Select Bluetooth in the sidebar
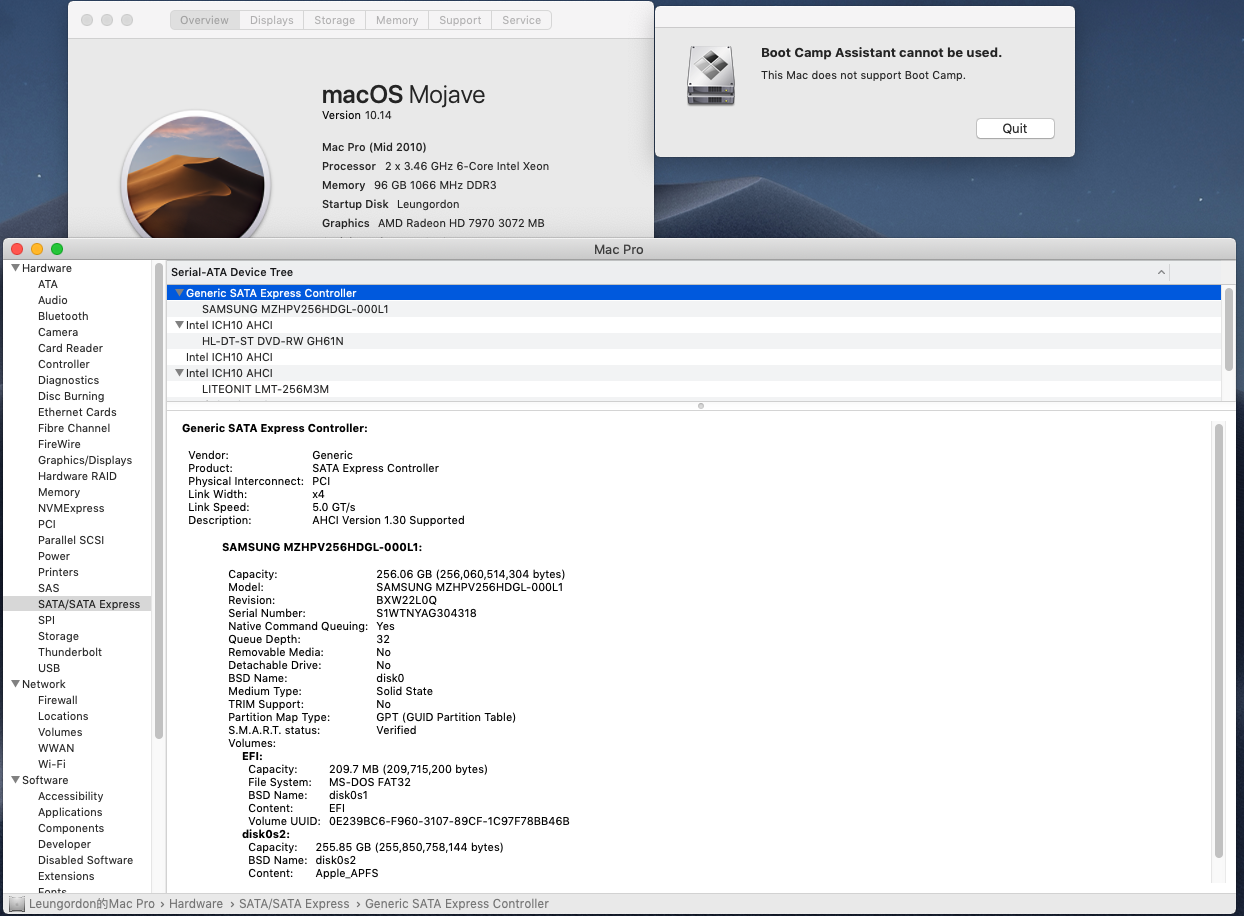The image size is (1244, 916). (x=63, y=316)
